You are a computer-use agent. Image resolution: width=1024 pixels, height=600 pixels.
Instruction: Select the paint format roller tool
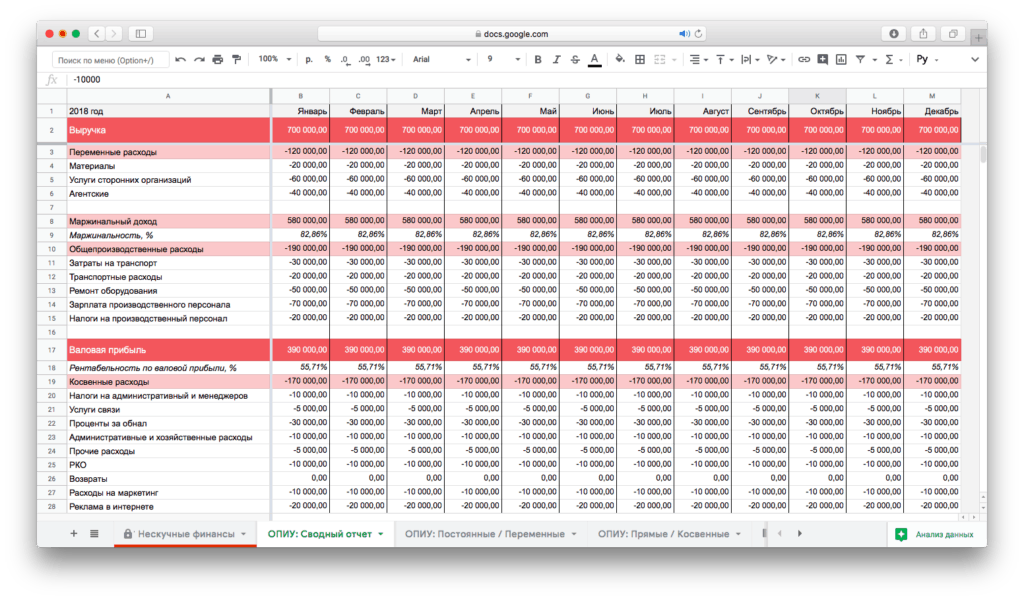coord(236,59)
